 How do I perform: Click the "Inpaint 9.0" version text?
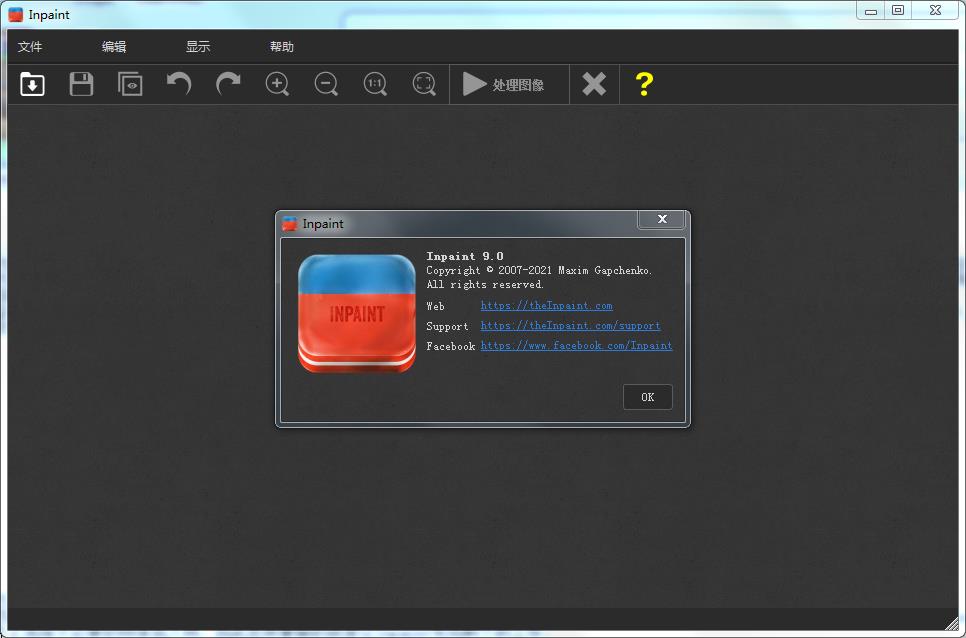click(465, 256)
